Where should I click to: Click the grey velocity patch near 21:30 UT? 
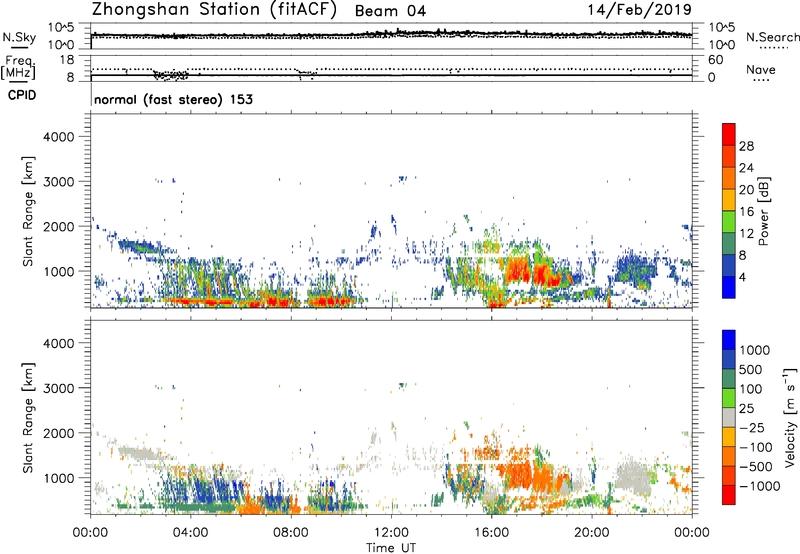click(x=633, y=479)
